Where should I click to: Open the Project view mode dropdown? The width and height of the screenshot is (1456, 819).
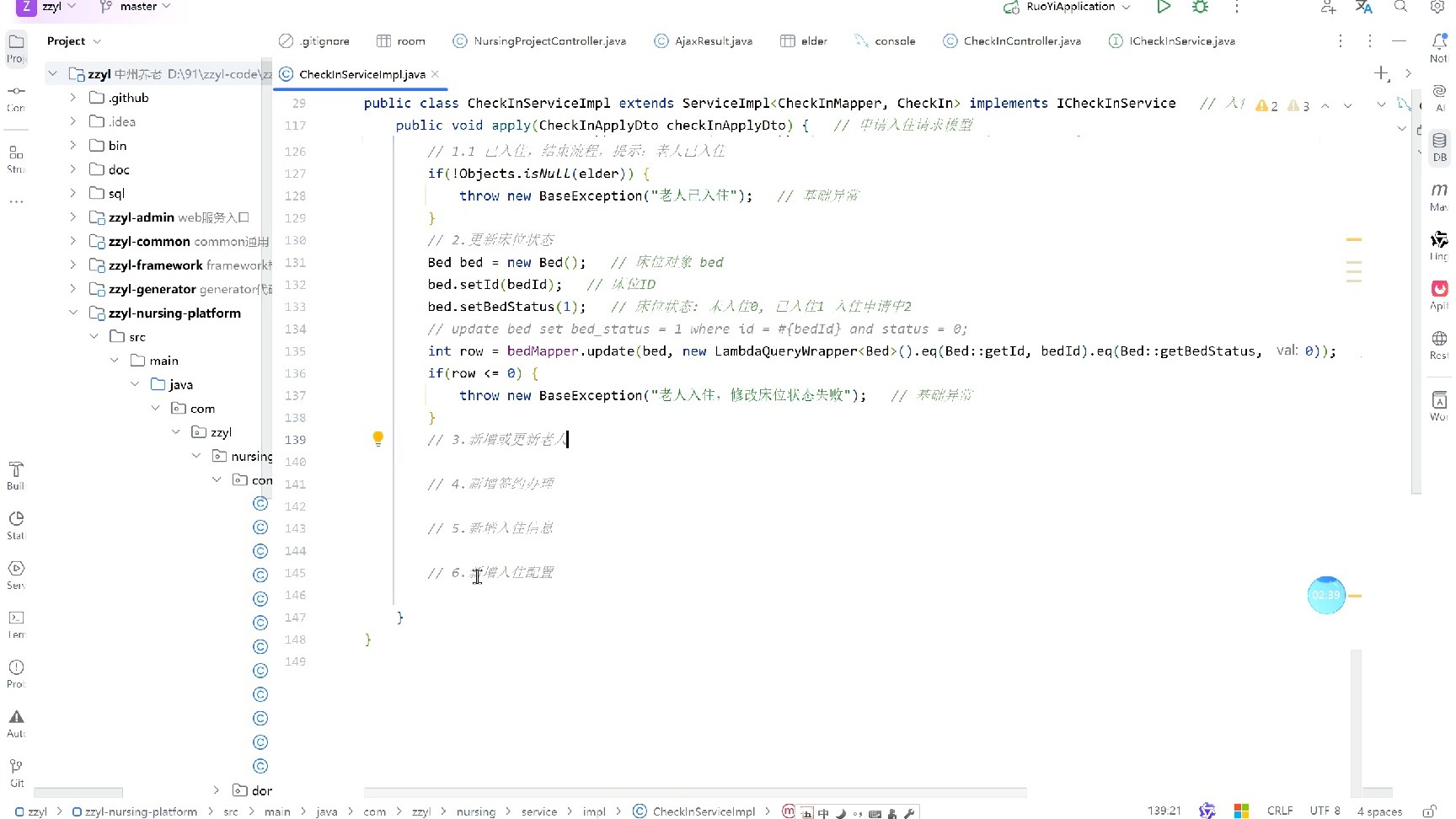click(x=74, y=40)
